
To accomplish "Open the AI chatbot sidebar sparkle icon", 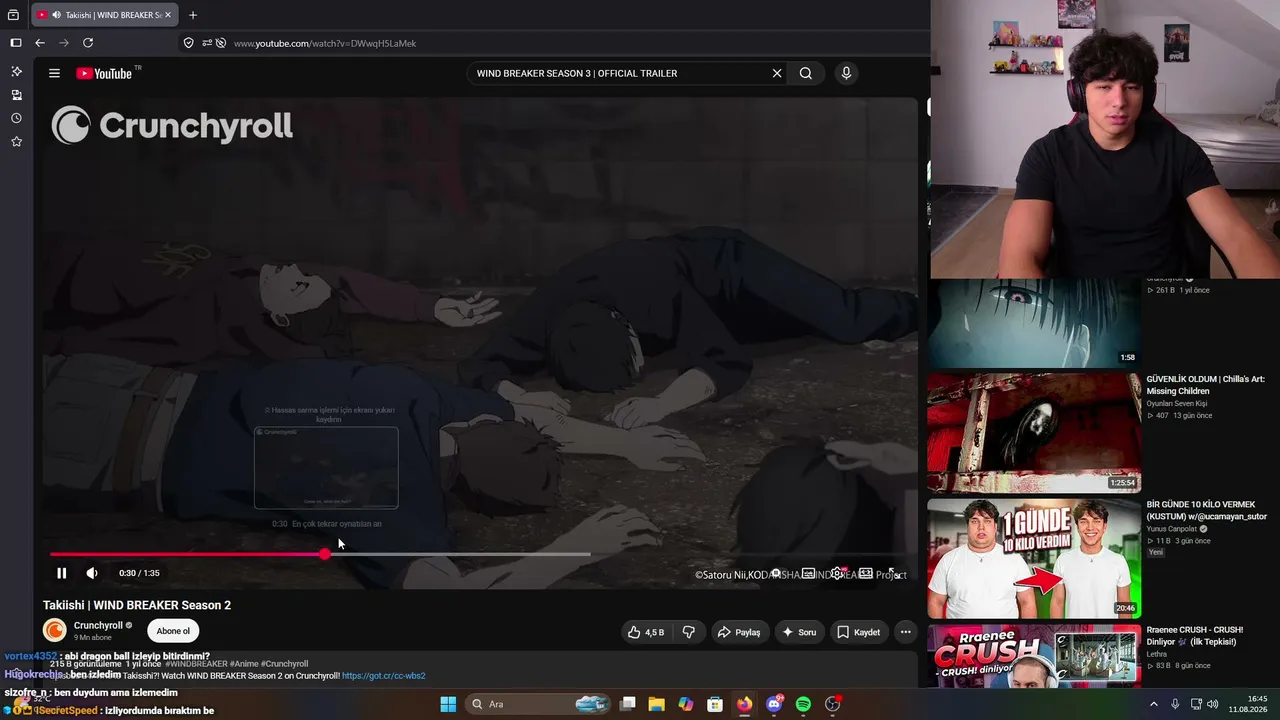I will (16, 71).
